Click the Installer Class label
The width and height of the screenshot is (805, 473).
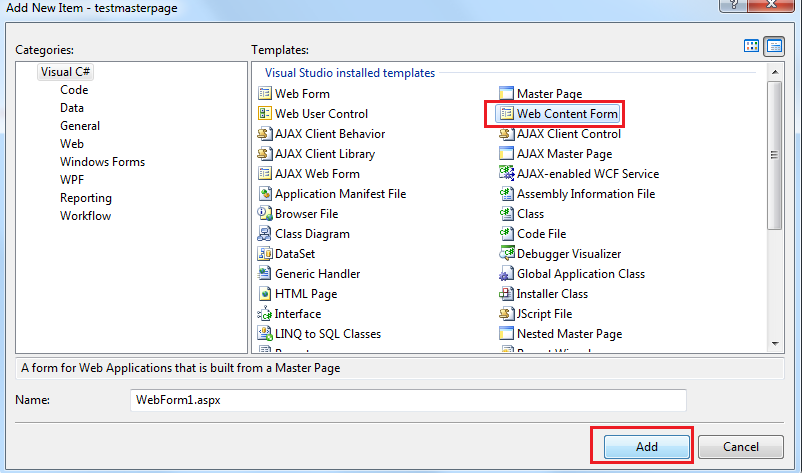point(552,294)
